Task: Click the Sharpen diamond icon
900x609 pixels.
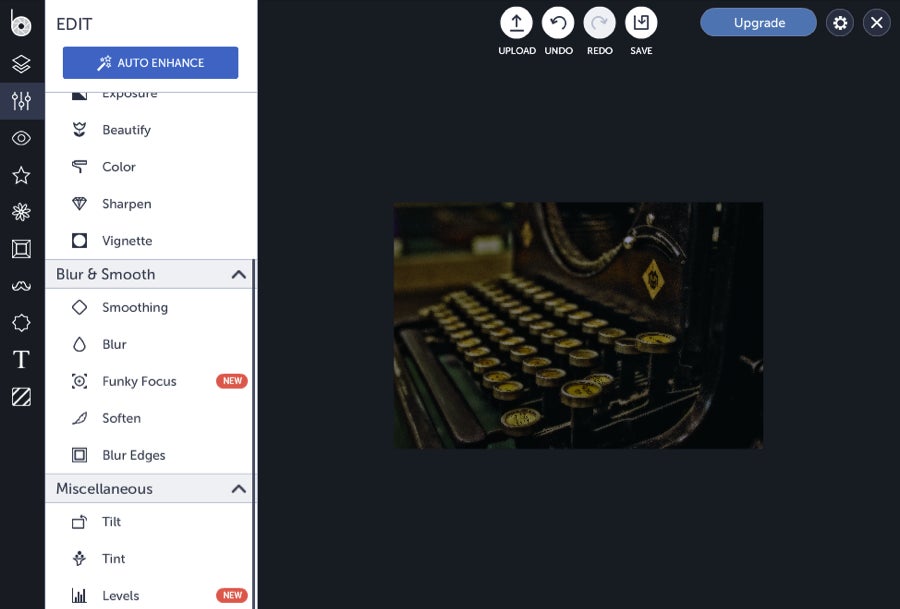Action: (79, 204)
